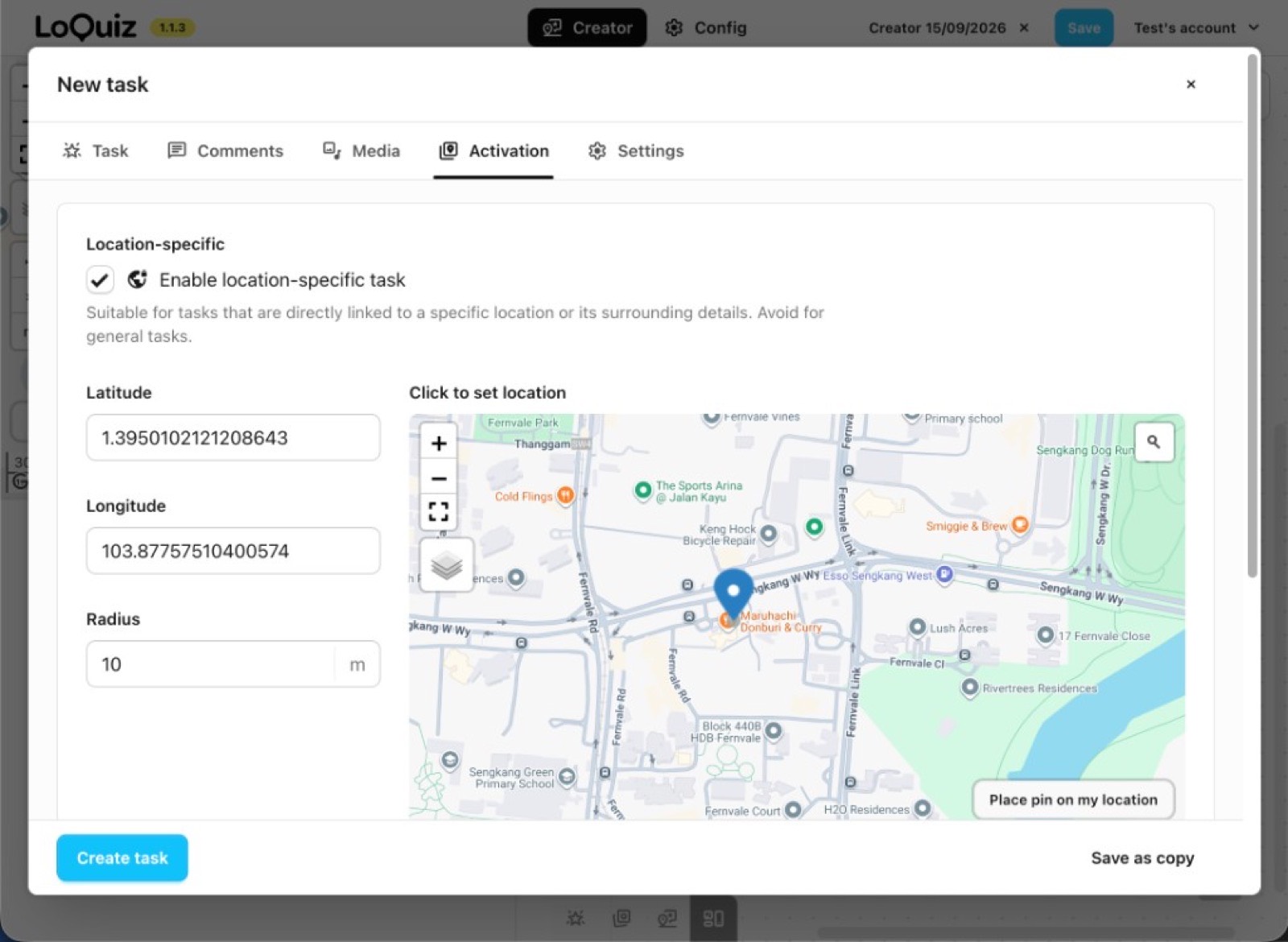The height and width of the screenshot is (942, 1288).
Task: Click Place pin on my location
Action: coord(1073,799)
